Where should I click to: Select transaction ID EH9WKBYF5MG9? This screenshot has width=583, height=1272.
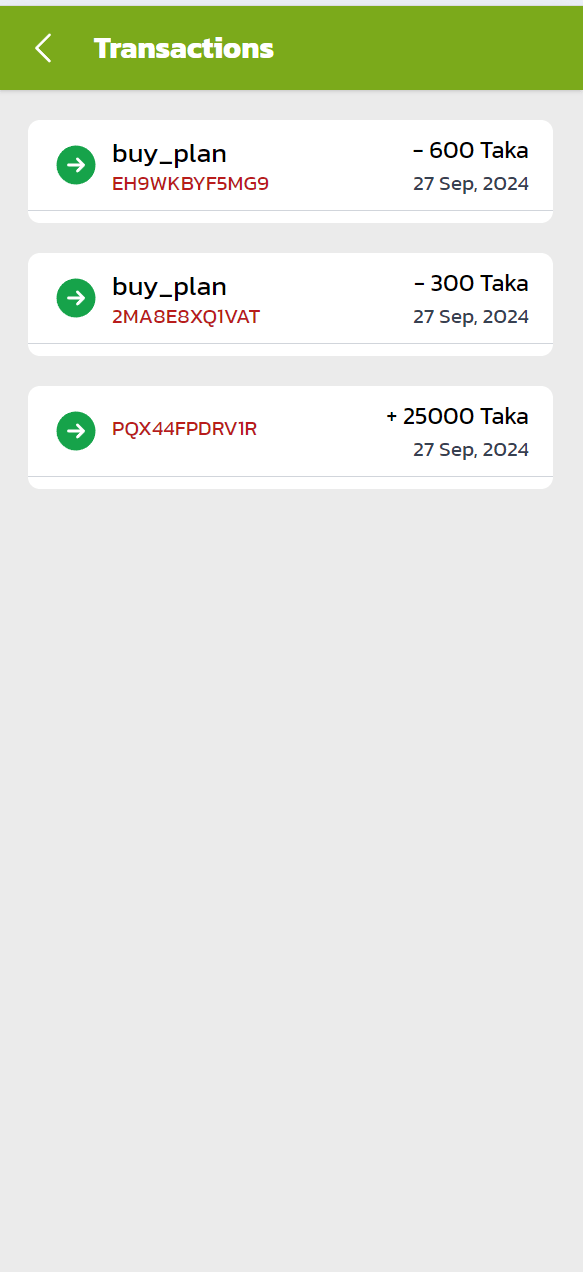pos(190,184)
